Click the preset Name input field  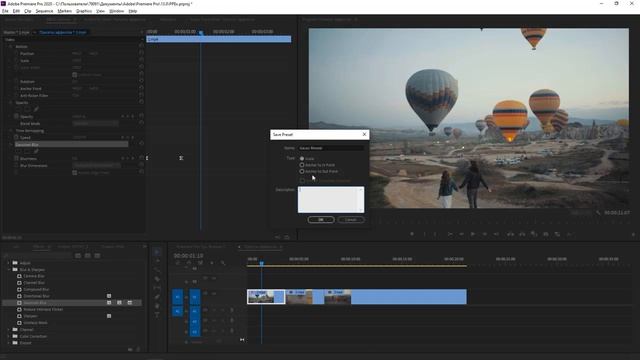(x=331, y=148)
